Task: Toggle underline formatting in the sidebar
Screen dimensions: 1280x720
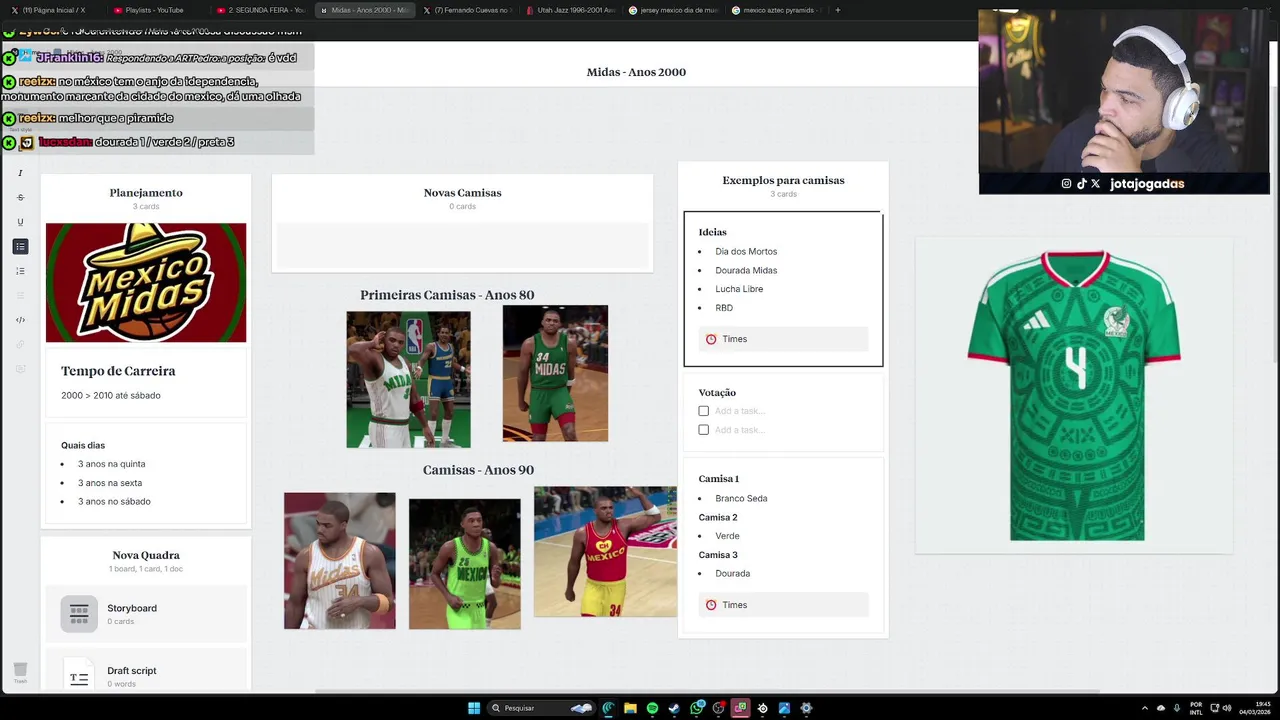Action: (x=20, y=222)
